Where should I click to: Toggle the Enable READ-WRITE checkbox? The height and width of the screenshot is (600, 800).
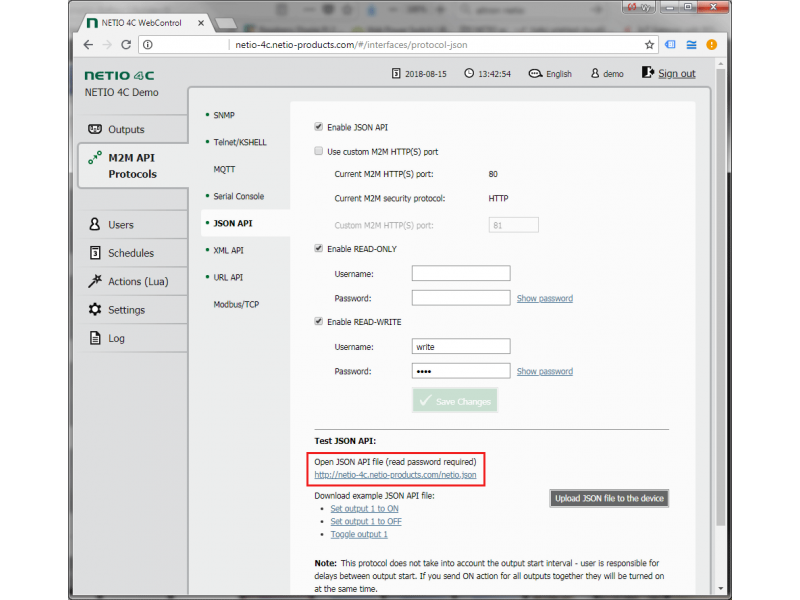tap(318, 321)
